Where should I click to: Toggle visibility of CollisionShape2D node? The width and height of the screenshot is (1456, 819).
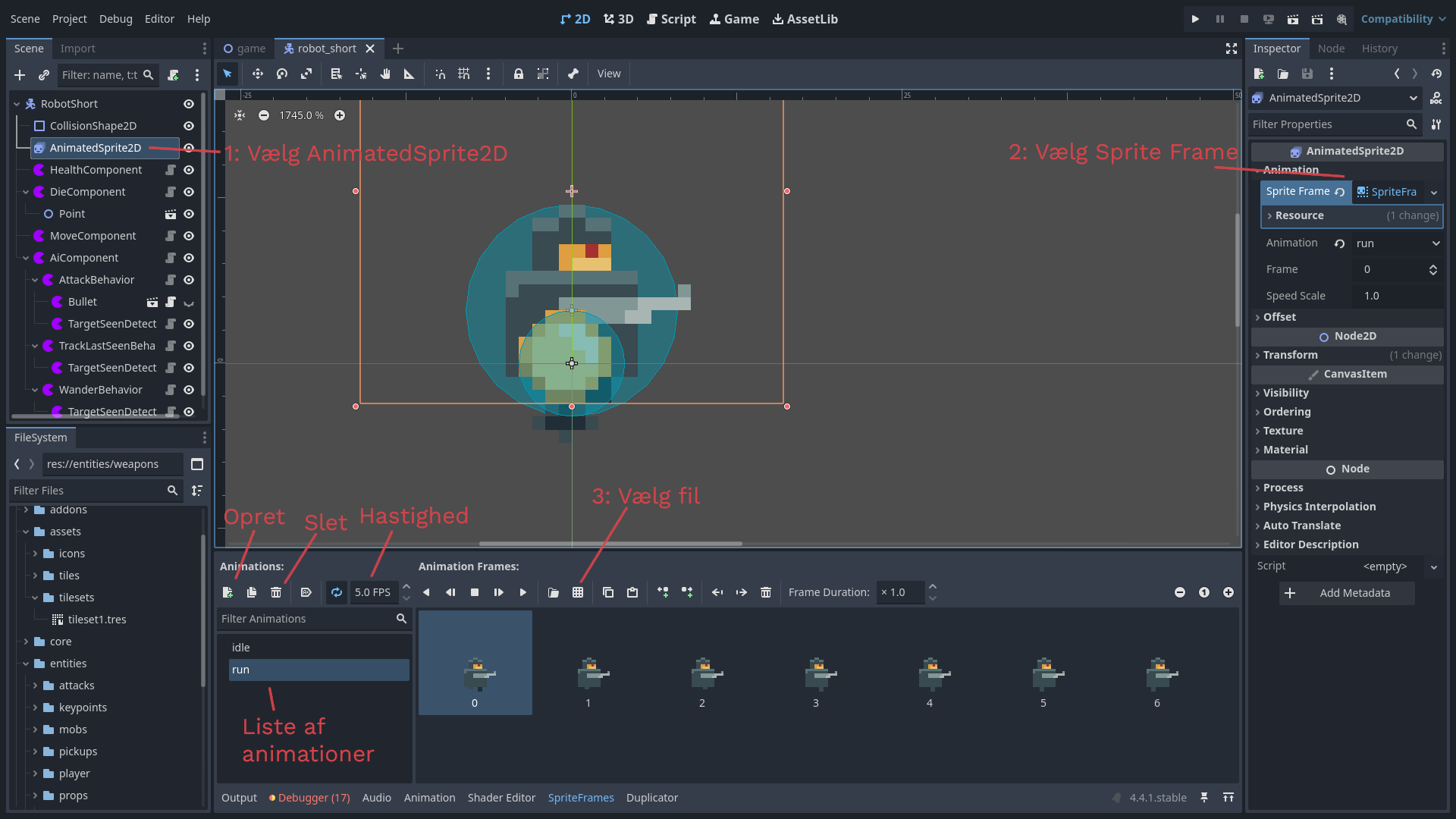click(189, 126)
